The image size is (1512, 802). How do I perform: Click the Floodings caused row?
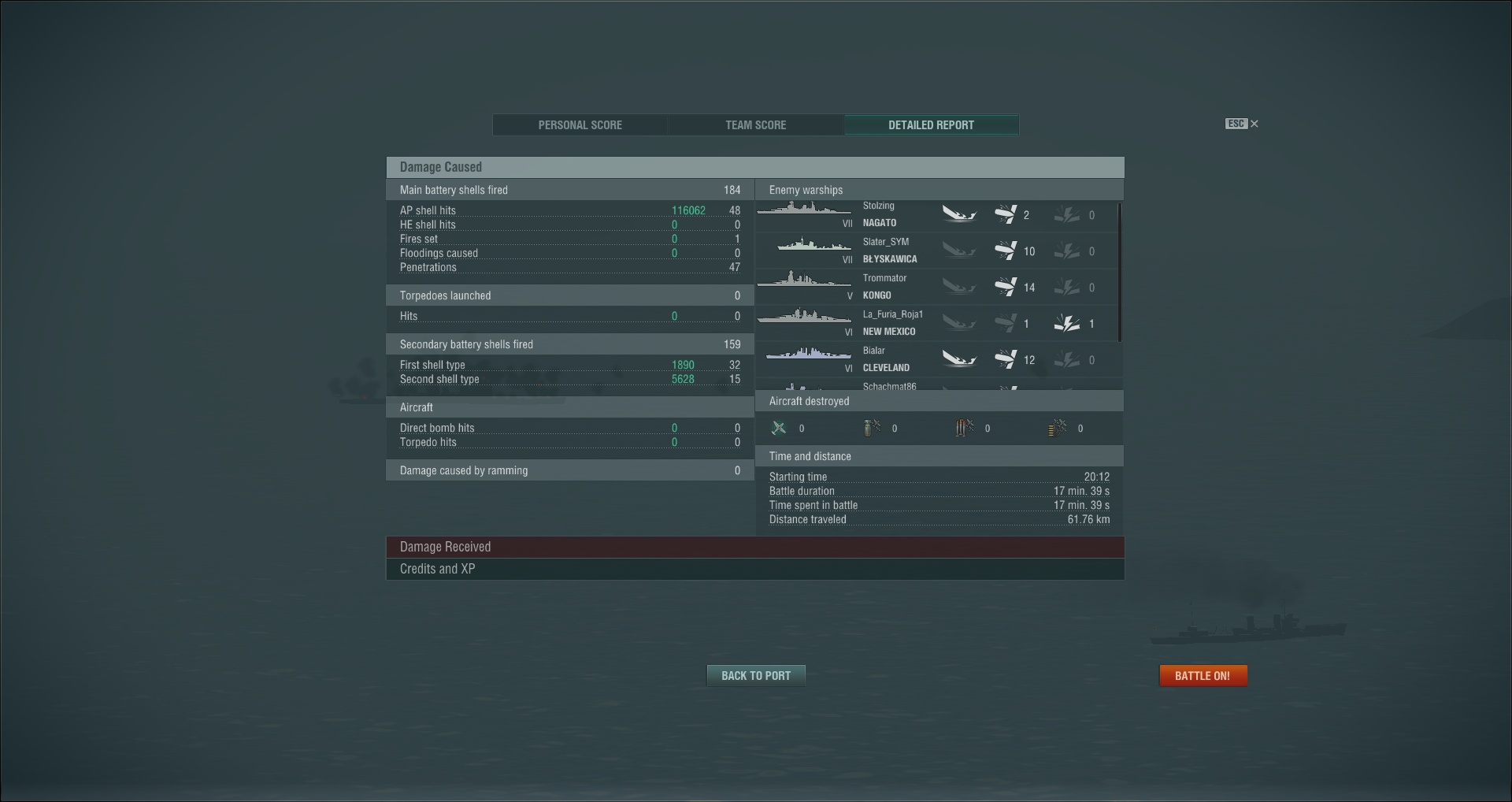point(570,253)
